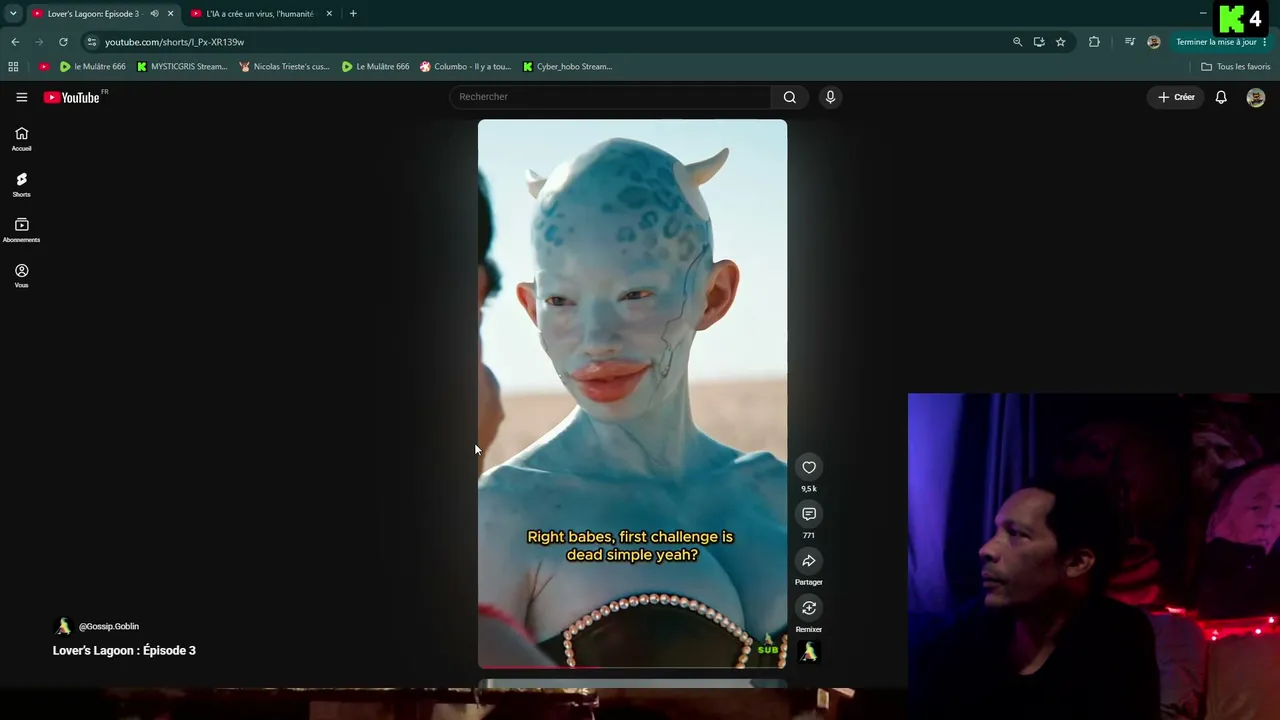Open the MYSTICGRIS Stream bookmark
This screenshot has width=1280, height=720.
(x=182, y=67)
